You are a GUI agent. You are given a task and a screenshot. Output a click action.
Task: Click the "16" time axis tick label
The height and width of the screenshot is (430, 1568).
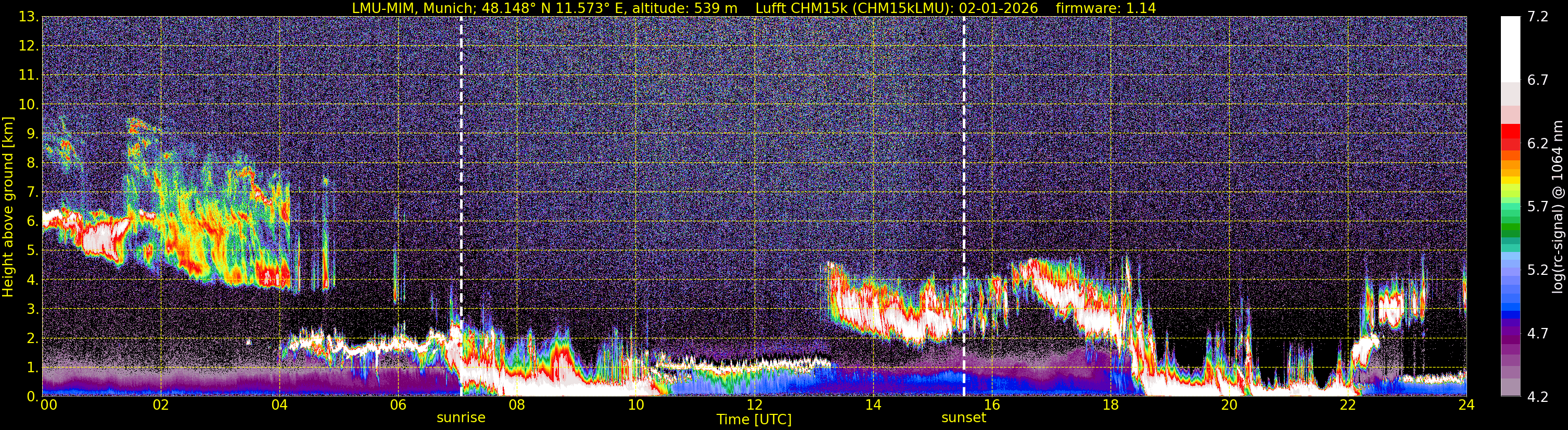click(x=991, y=406)
